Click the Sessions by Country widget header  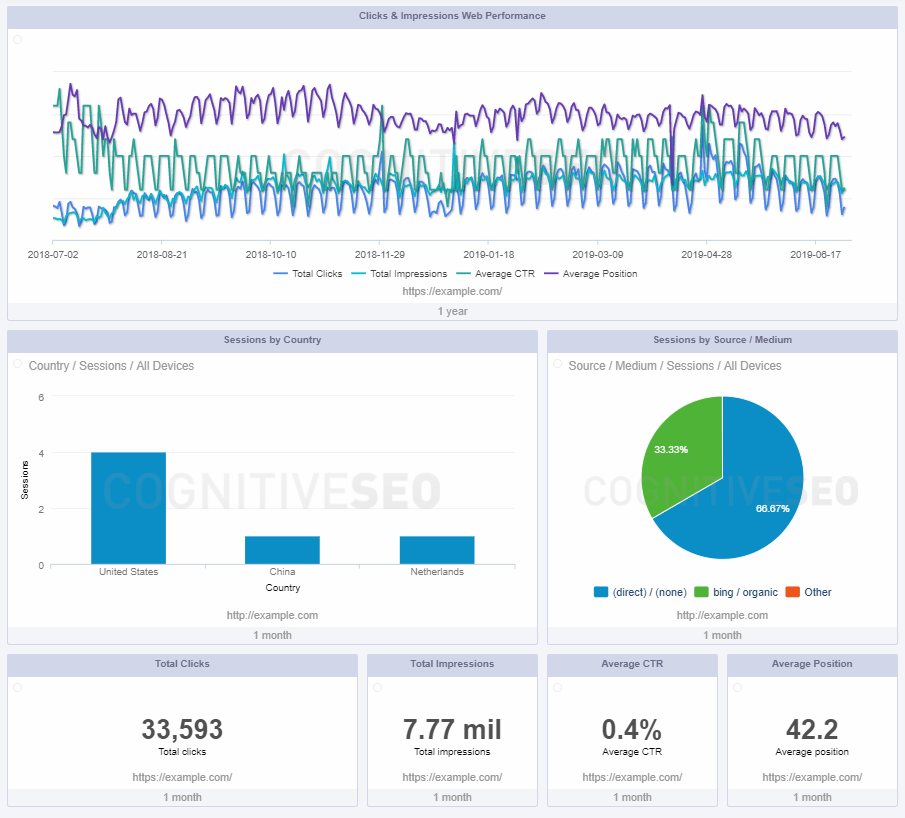pos(272,340)
